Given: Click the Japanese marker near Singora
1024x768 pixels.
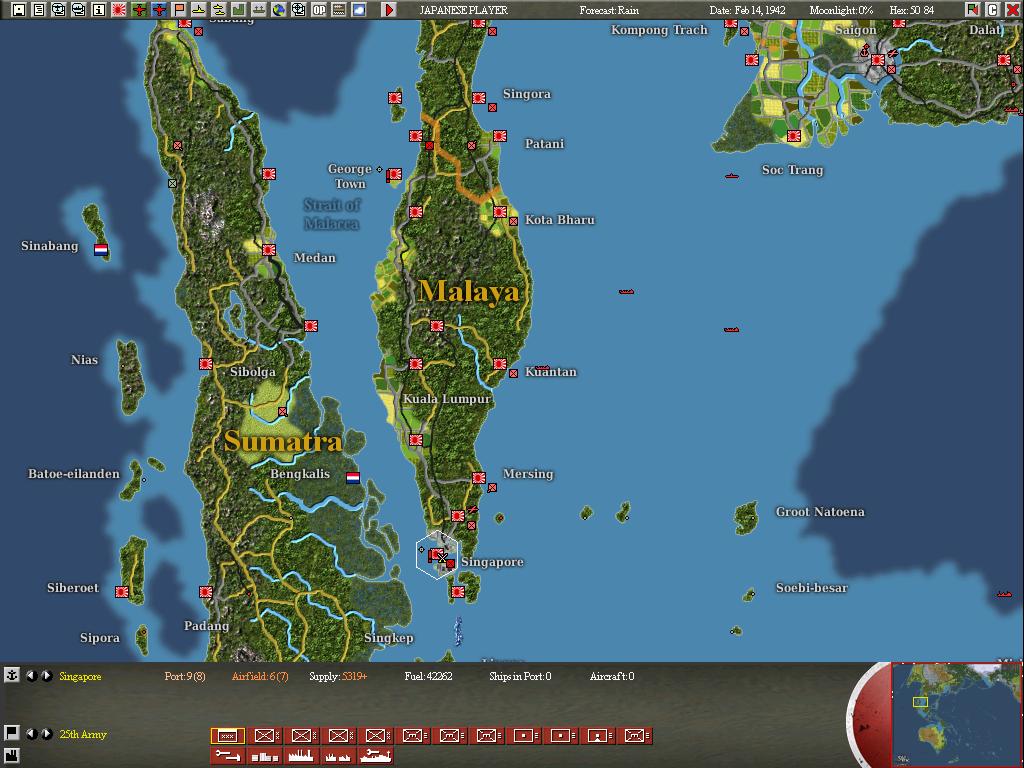Looking at the screenshot, I should point(479,98).
